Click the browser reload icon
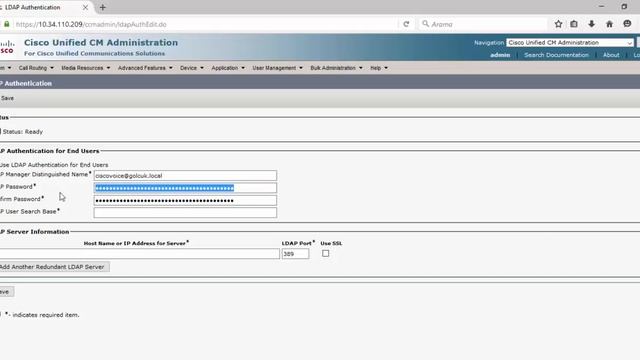Viewport: 640px width, 360px height. (x=406, y=24)
